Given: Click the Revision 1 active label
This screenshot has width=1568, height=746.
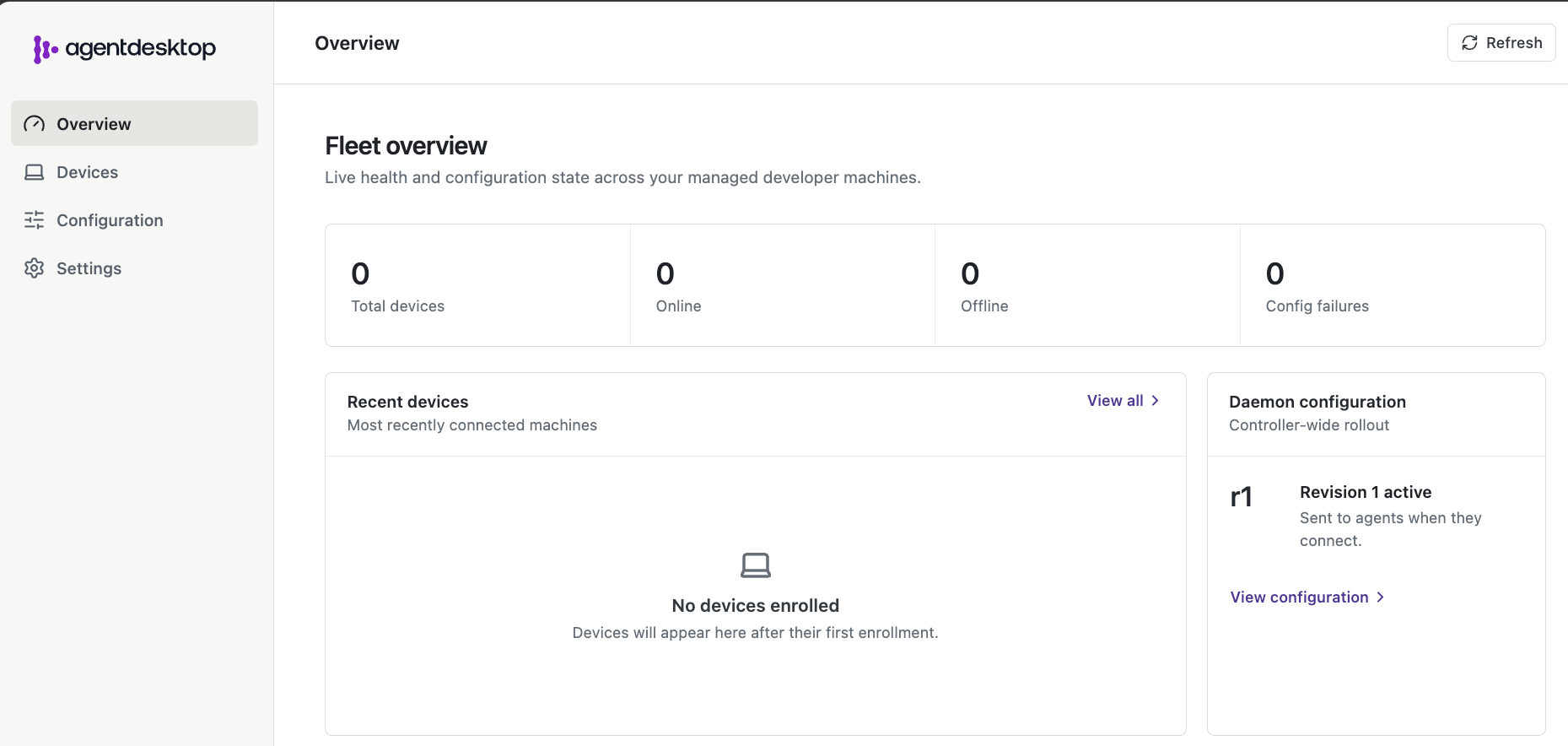Looking at the screenshot, I should pyautogui.click(x=1366, y=492).
